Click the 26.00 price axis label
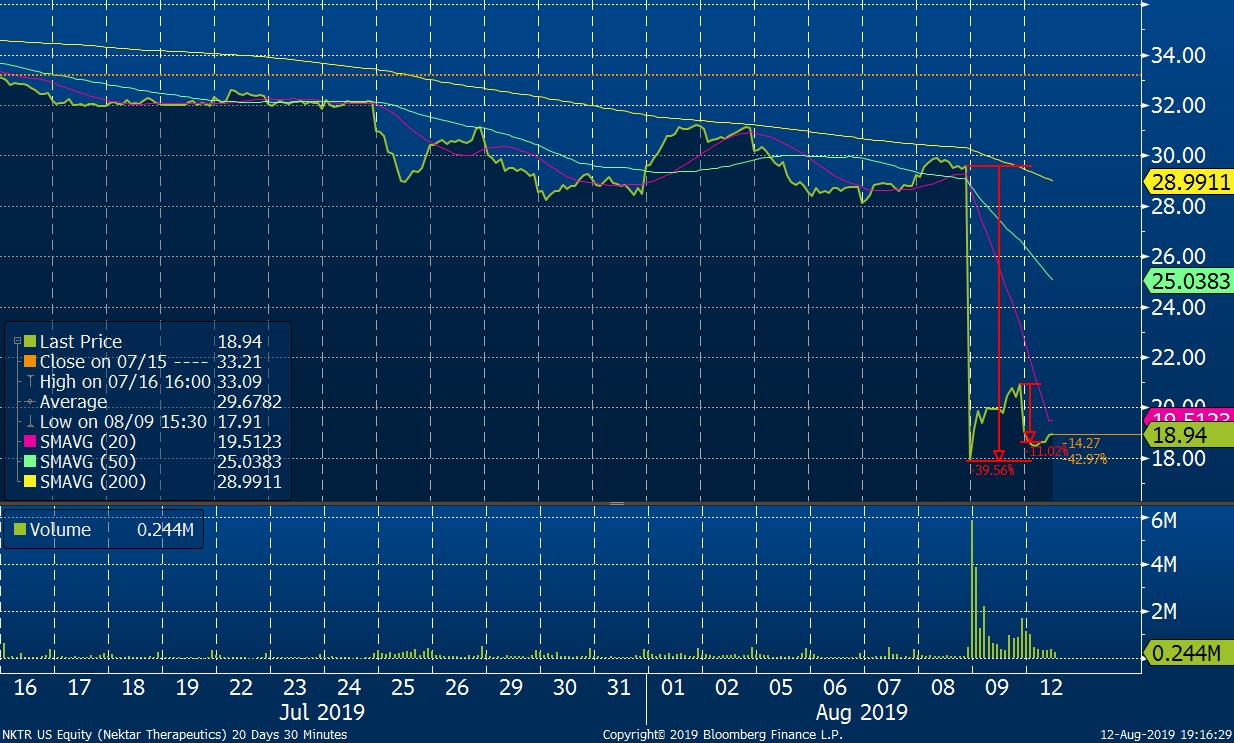This screenshot has height=743, width=1234. 1179,256
